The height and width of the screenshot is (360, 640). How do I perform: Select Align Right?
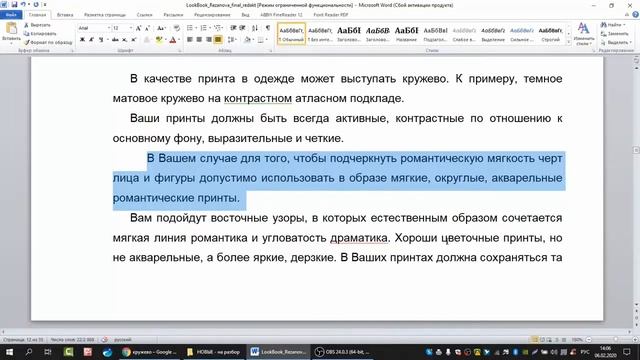point(209,40)
